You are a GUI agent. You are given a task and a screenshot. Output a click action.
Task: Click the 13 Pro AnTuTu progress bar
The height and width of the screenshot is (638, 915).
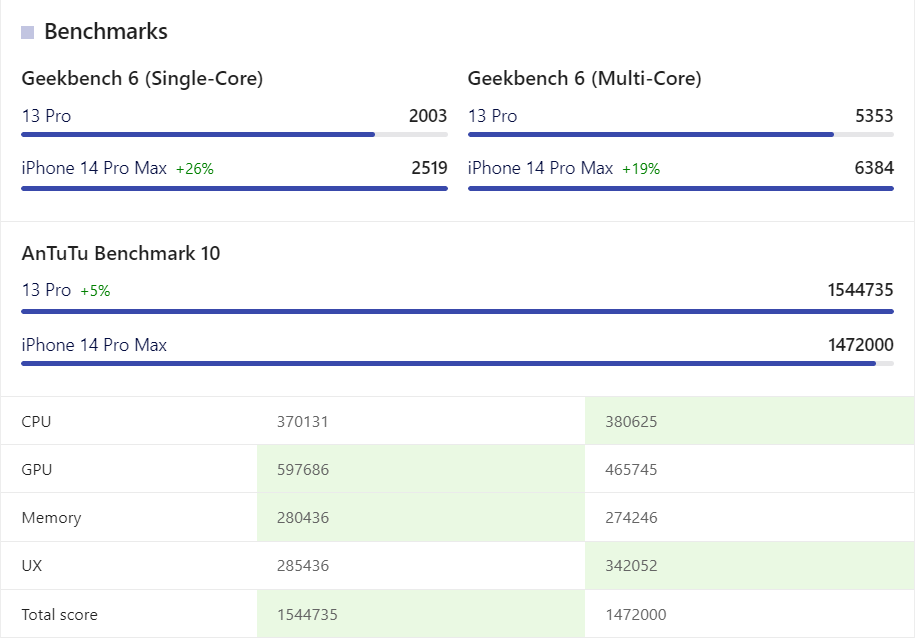point(457,311)
